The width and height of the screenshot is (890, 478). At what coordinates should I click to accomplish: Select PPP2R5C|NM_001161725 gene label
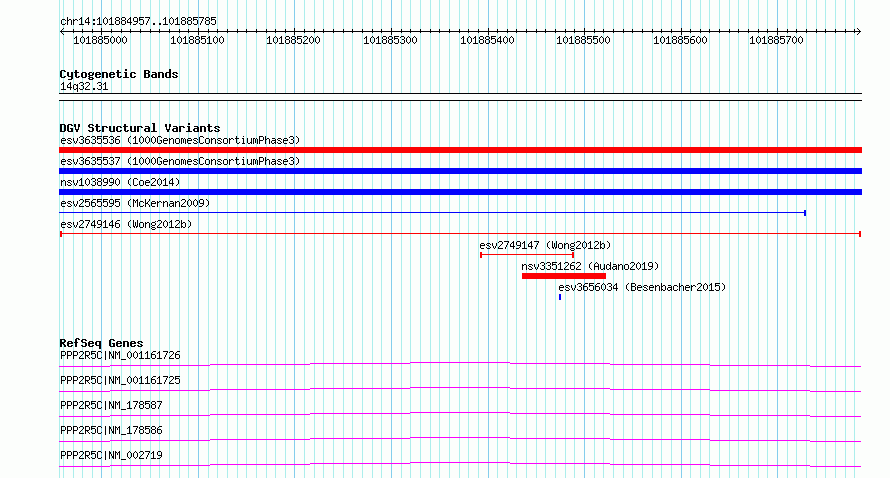tap(120, 380)
